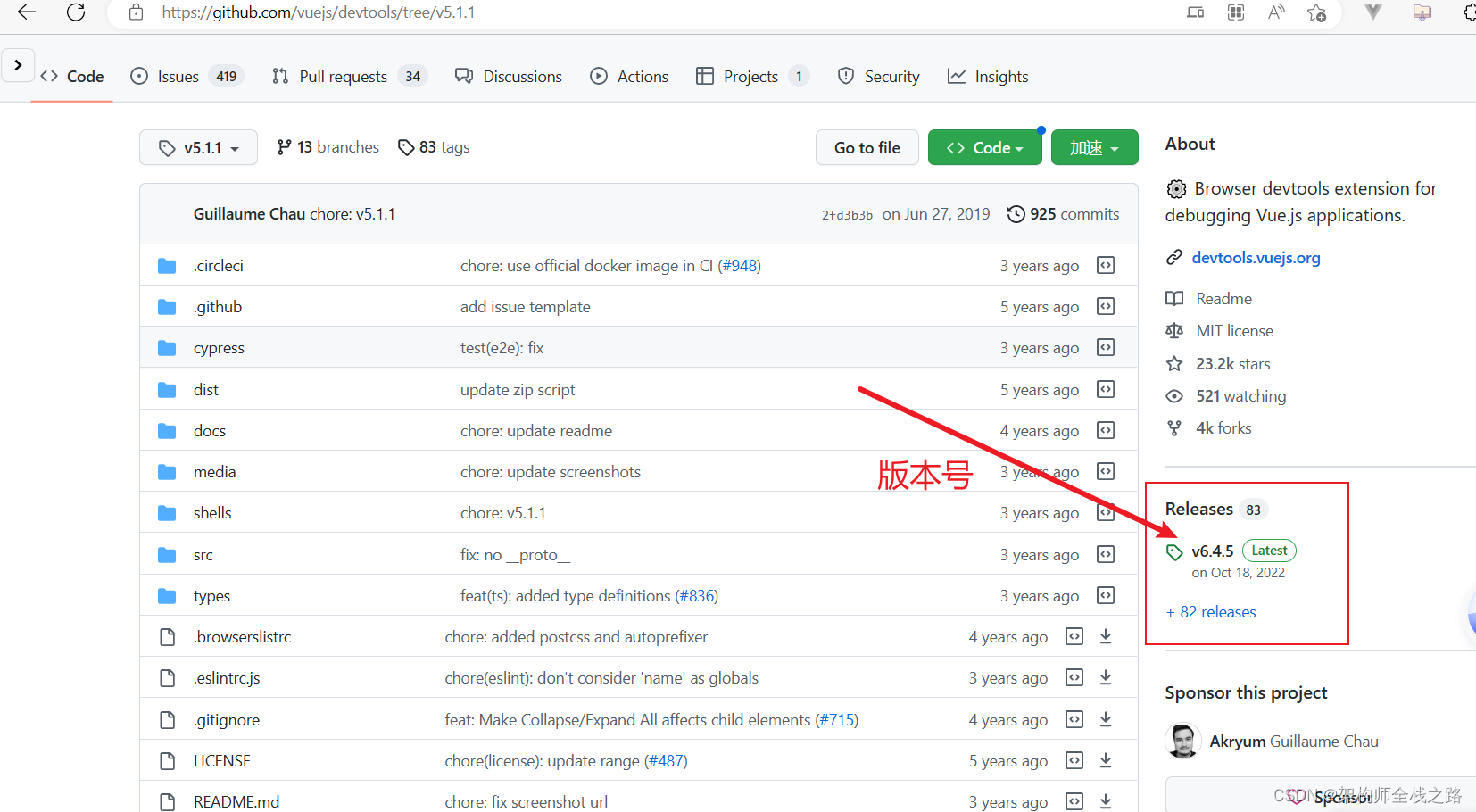Screen dimensions: 1476x812
Task: Click the code icon on cypress row
Action: 1106,347
